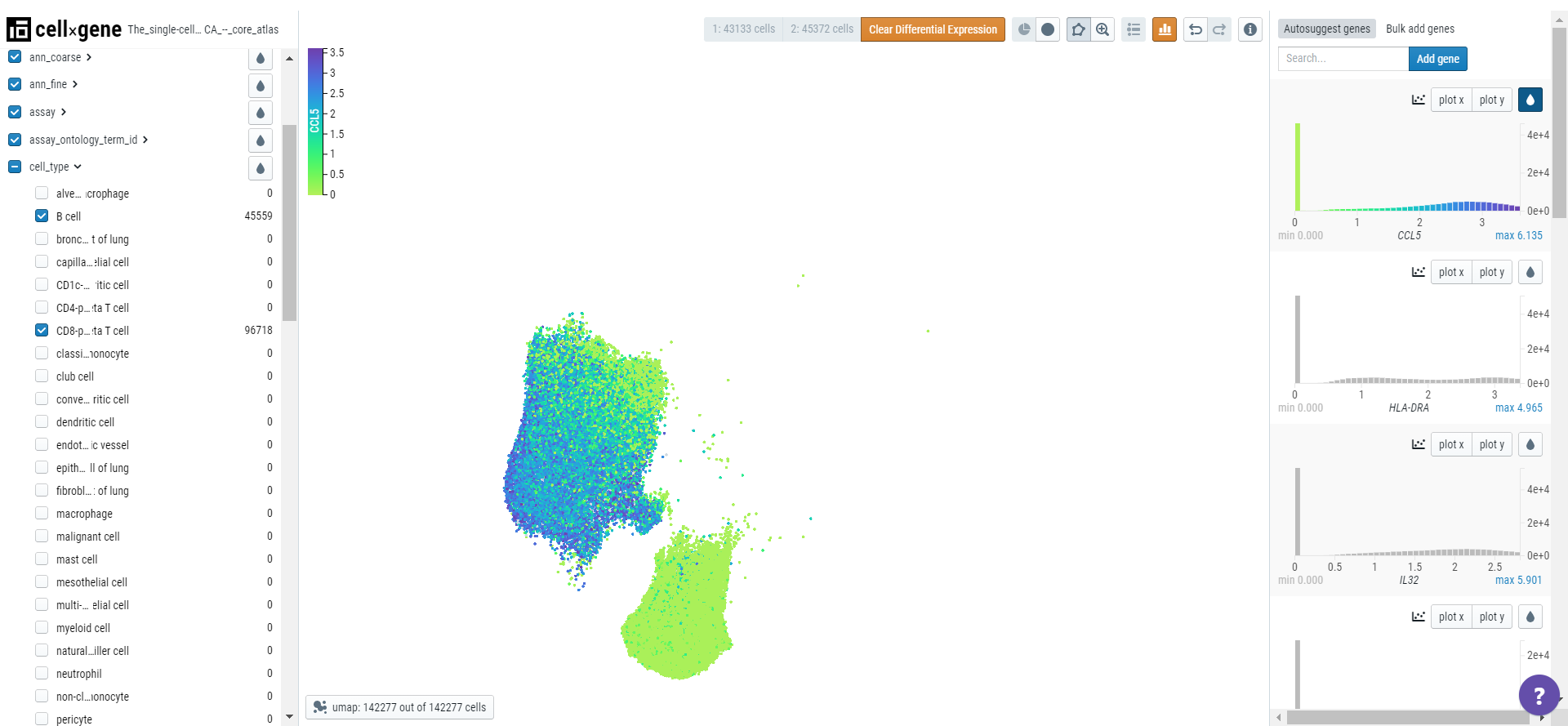
Task: Uncheck the assay checkbox
Action: pos(15,112)
